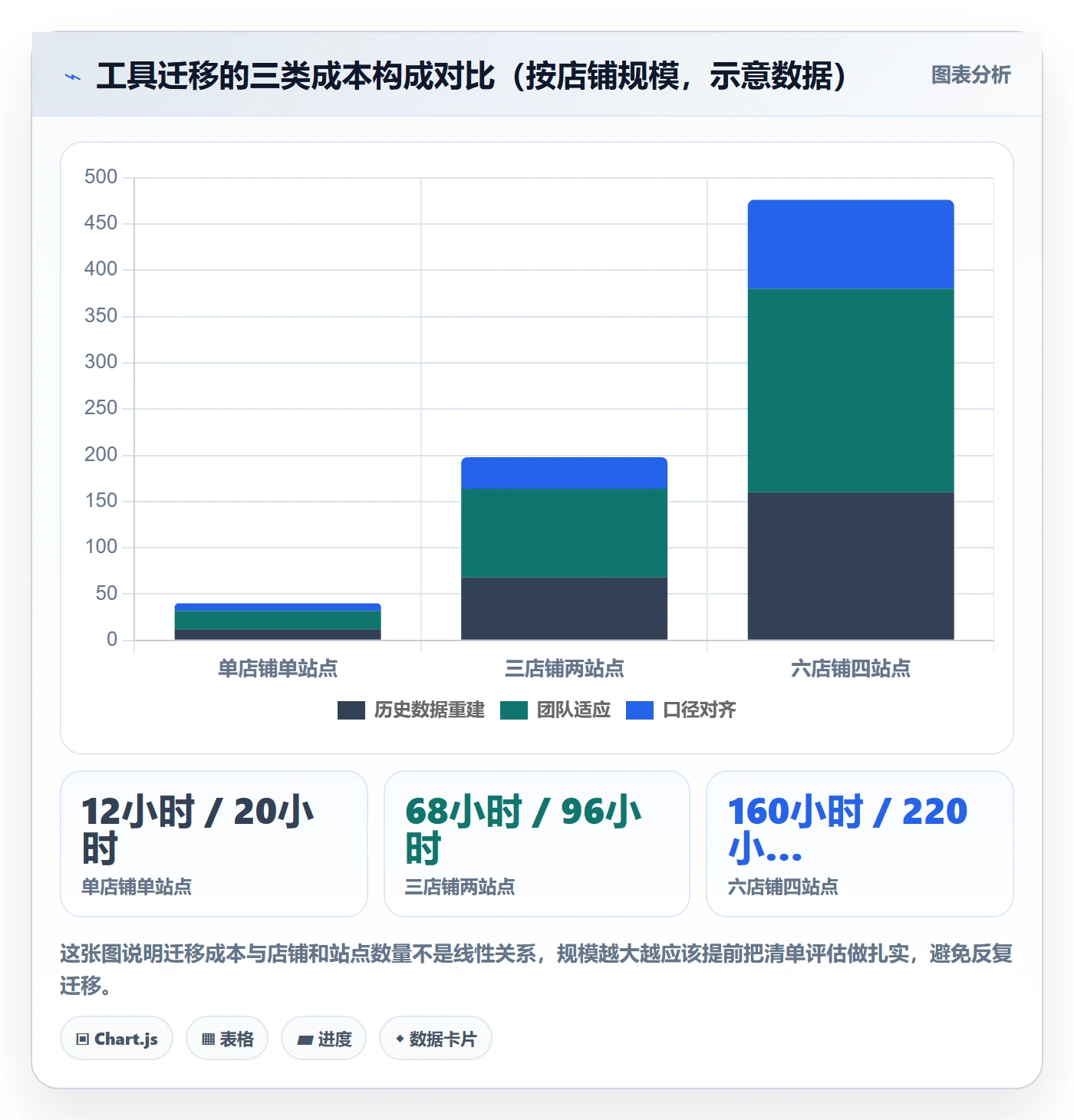Click dark 历史数据重建 segment of 六店铺四站点 bar
Screen dimensions: 1074x1120
tap(851, 566)
